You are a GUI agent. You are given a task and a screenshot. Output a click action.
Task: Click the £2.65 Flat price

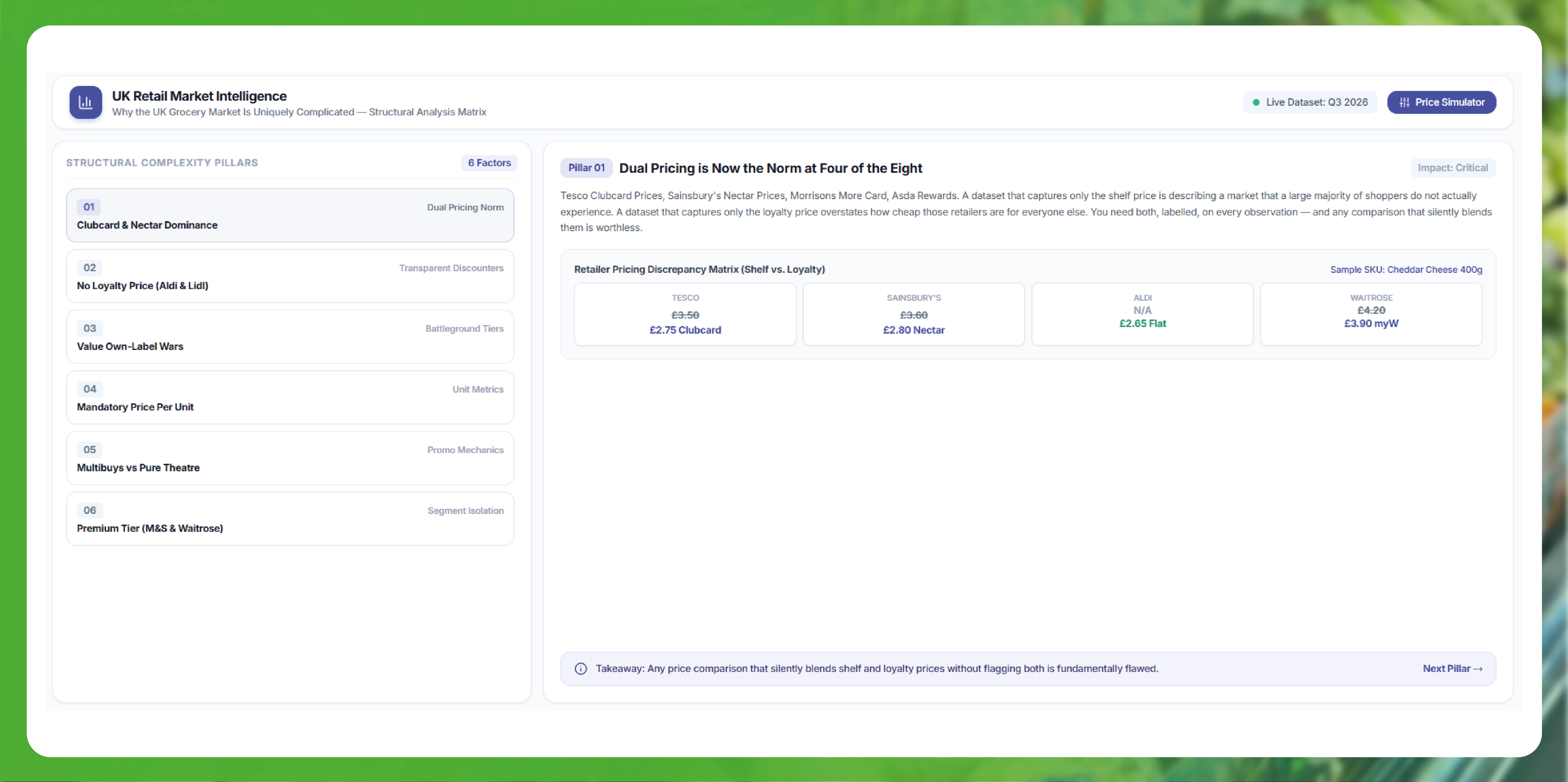pos(1143,324)
